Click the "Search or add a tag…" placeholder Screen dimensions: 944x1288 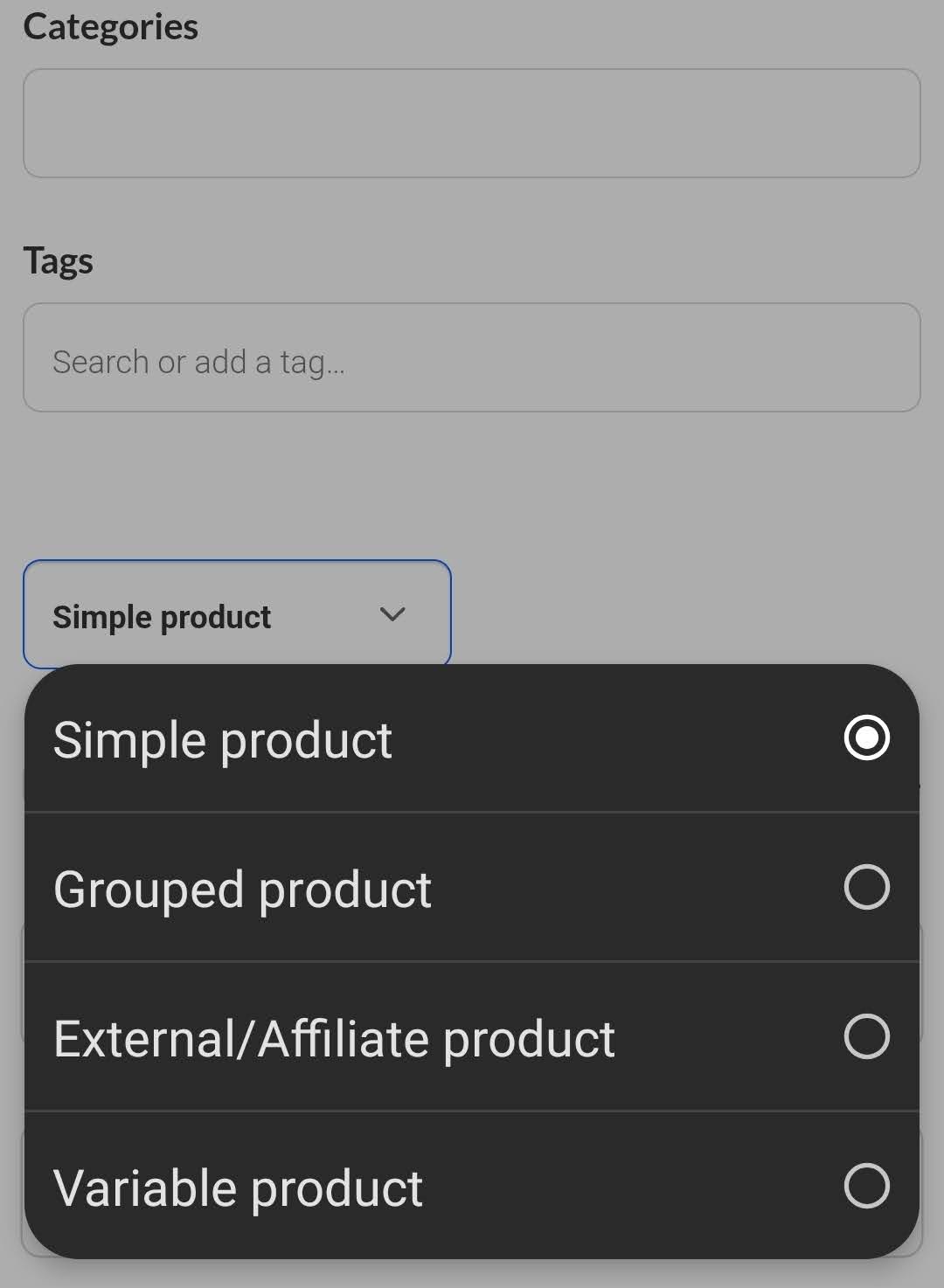(198, 362)
